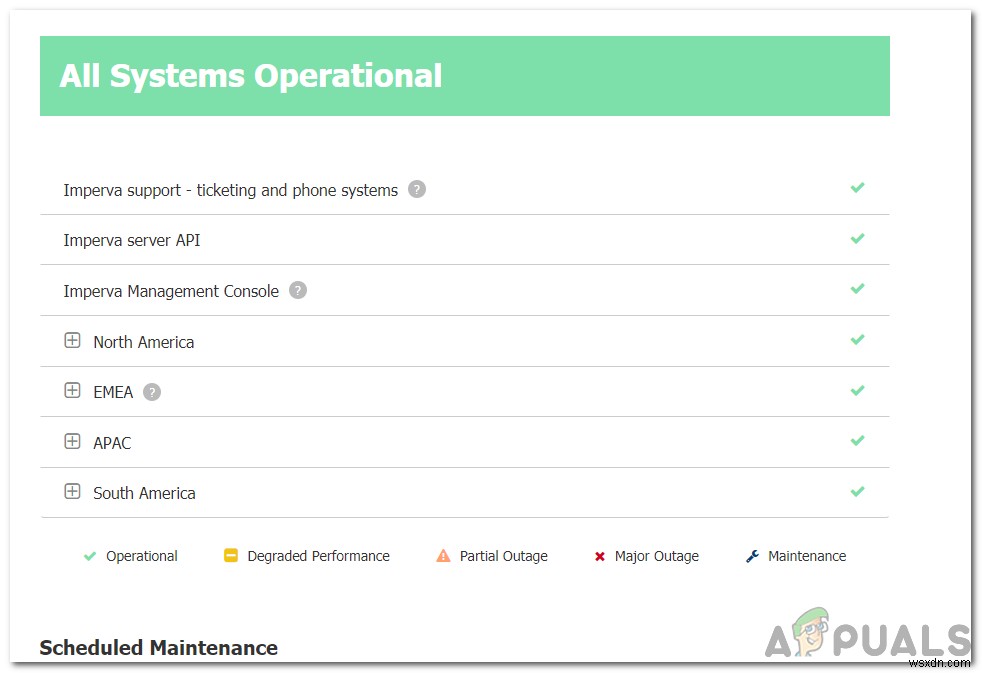Click the Major Outage red cross icon
The width and height of the screenshot is (982, 673).
pos(599,556)
